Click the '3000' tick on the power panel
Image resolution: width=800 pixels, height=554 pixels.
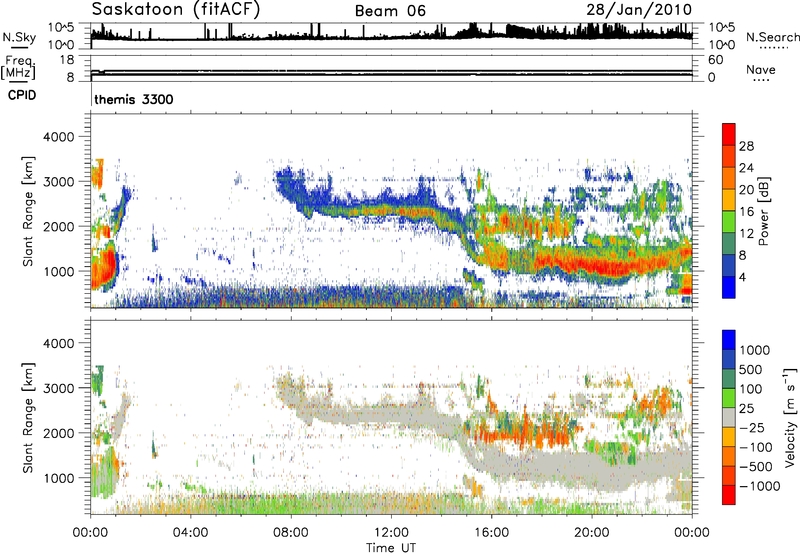(x=58, y=182)
